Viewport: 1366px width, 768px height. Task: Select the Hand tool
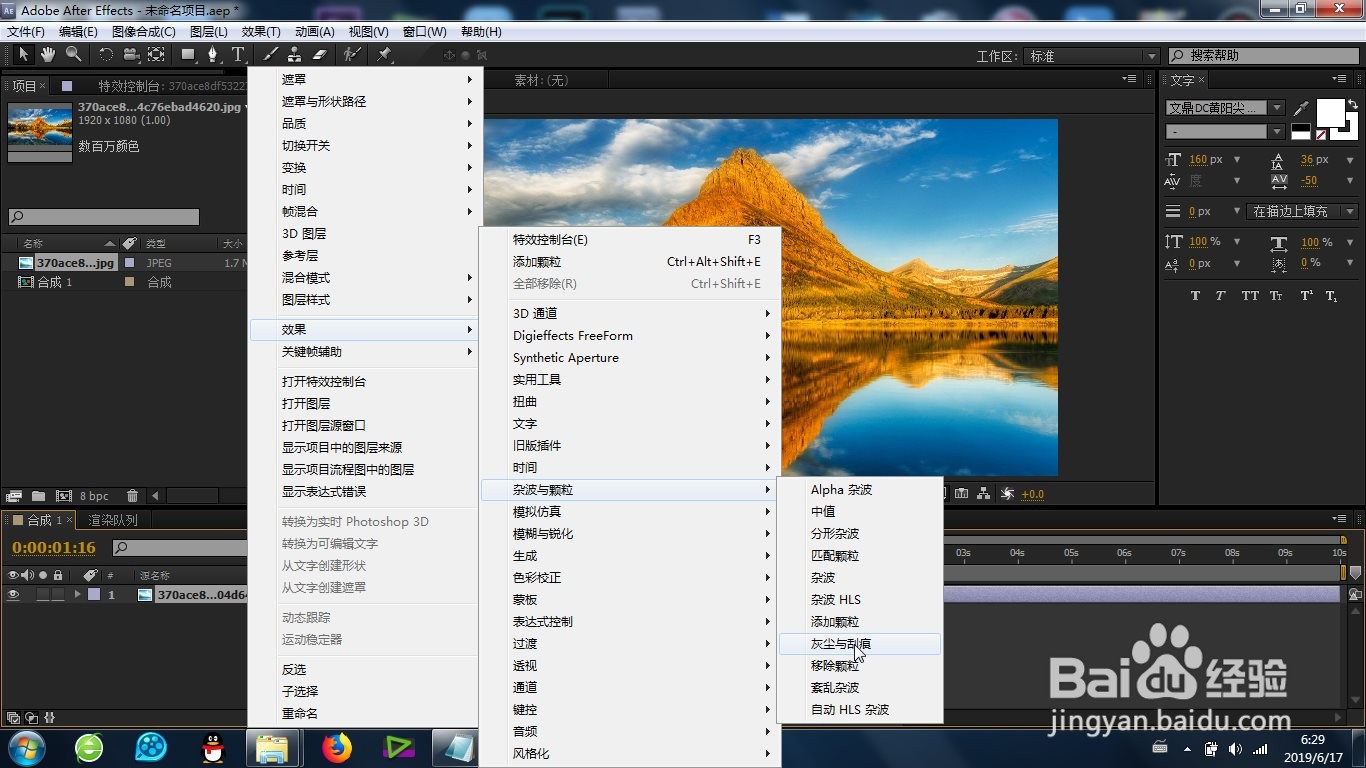click(x=47, y=54)
